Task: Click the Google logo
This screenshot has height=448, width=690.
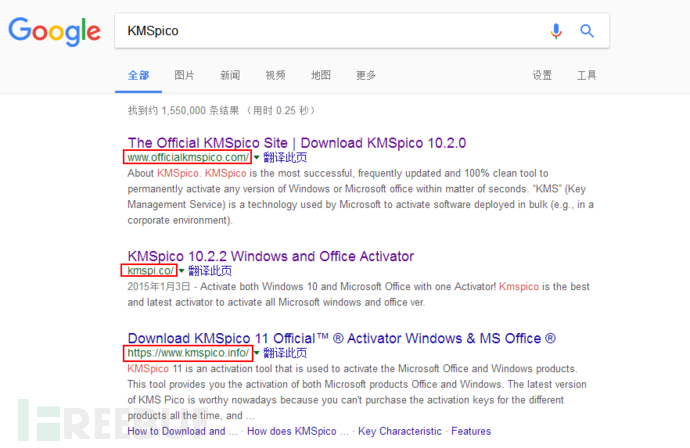Action: (x=55, y=31)
